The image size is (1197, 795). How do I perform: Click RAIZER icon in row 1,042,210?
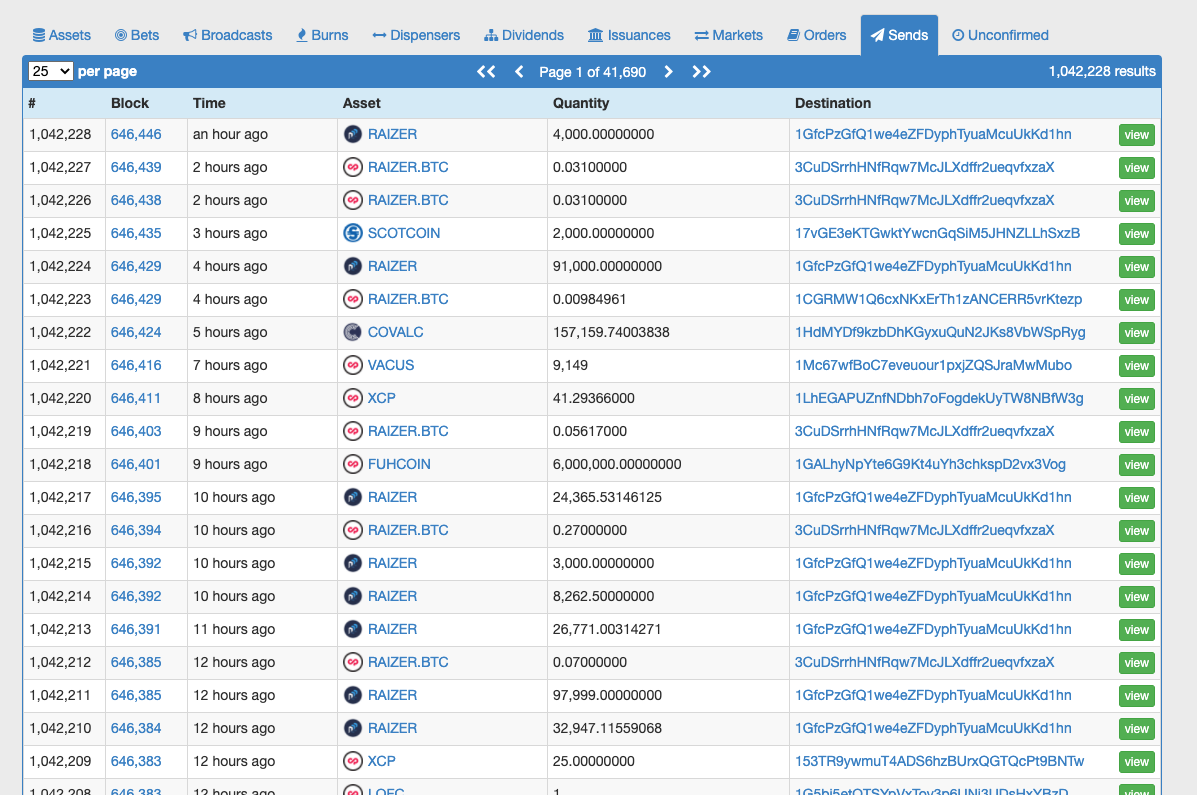[353, 729]
